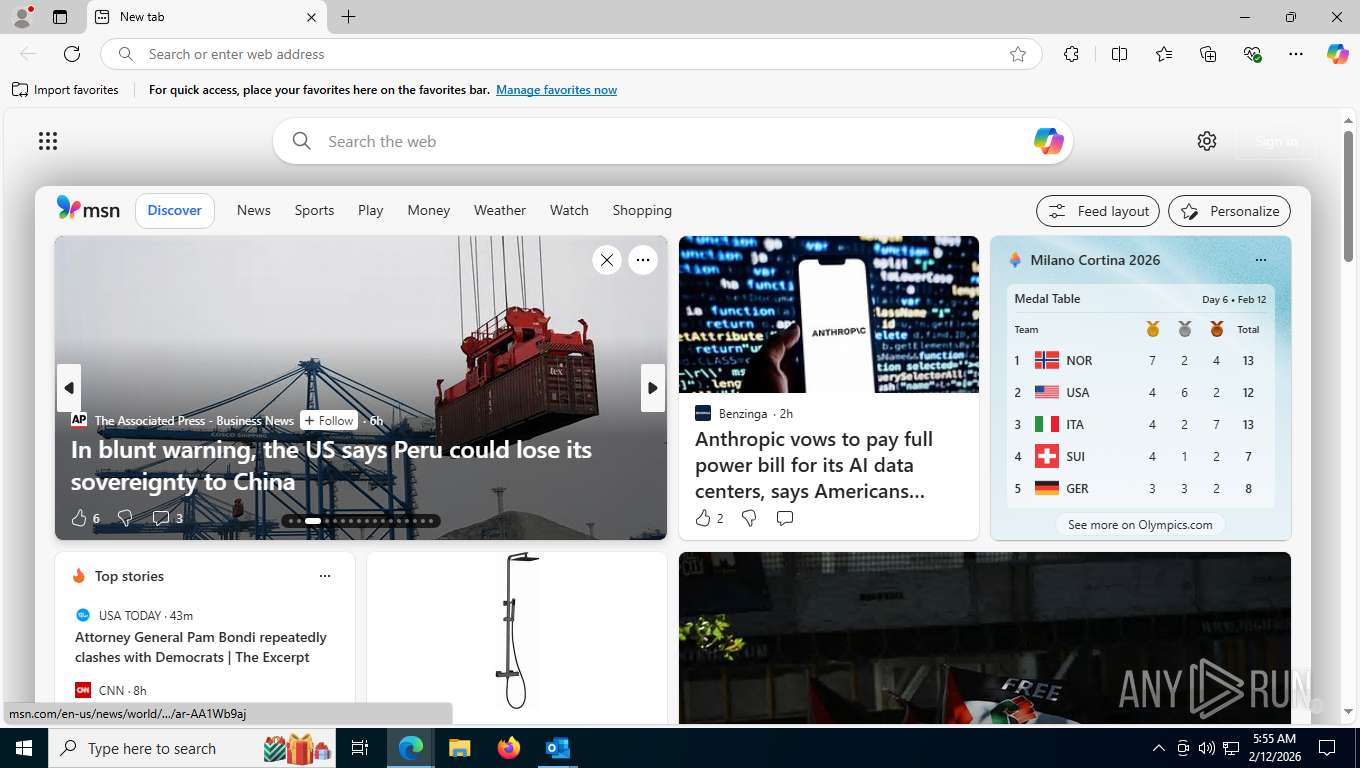Open the Sports tab

click(314, 210)
